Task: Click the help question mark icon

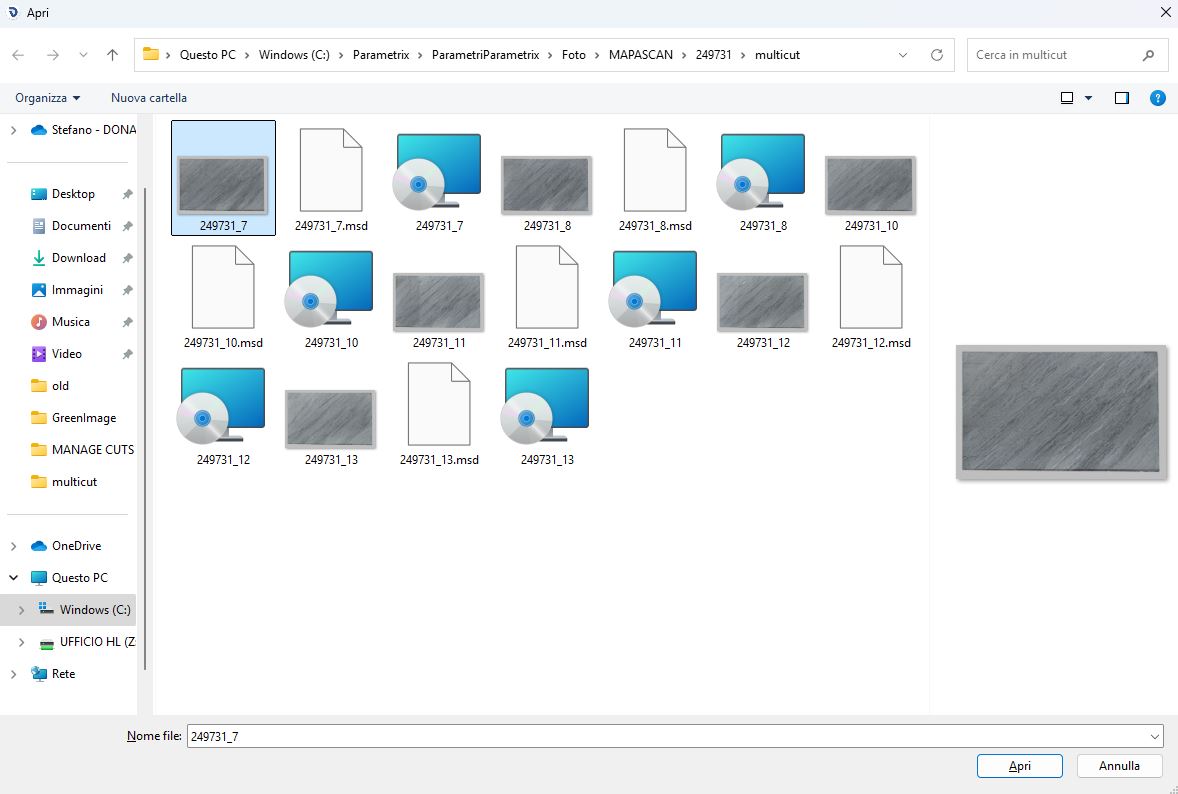Action: (x=1158, y=98)
